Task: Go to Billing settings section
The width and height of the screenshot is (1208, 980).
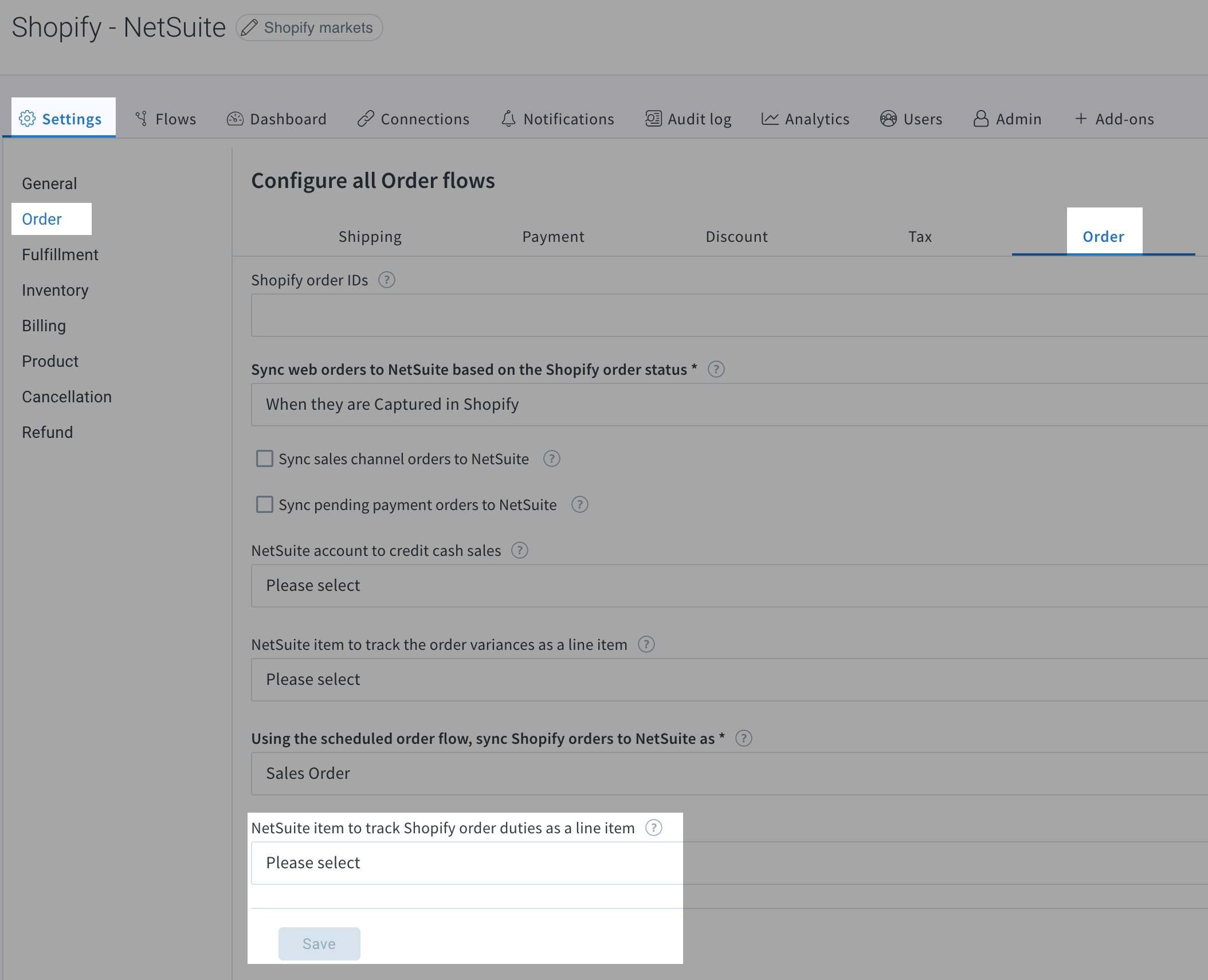Action: pyautogui.click(x=44, y=326)
